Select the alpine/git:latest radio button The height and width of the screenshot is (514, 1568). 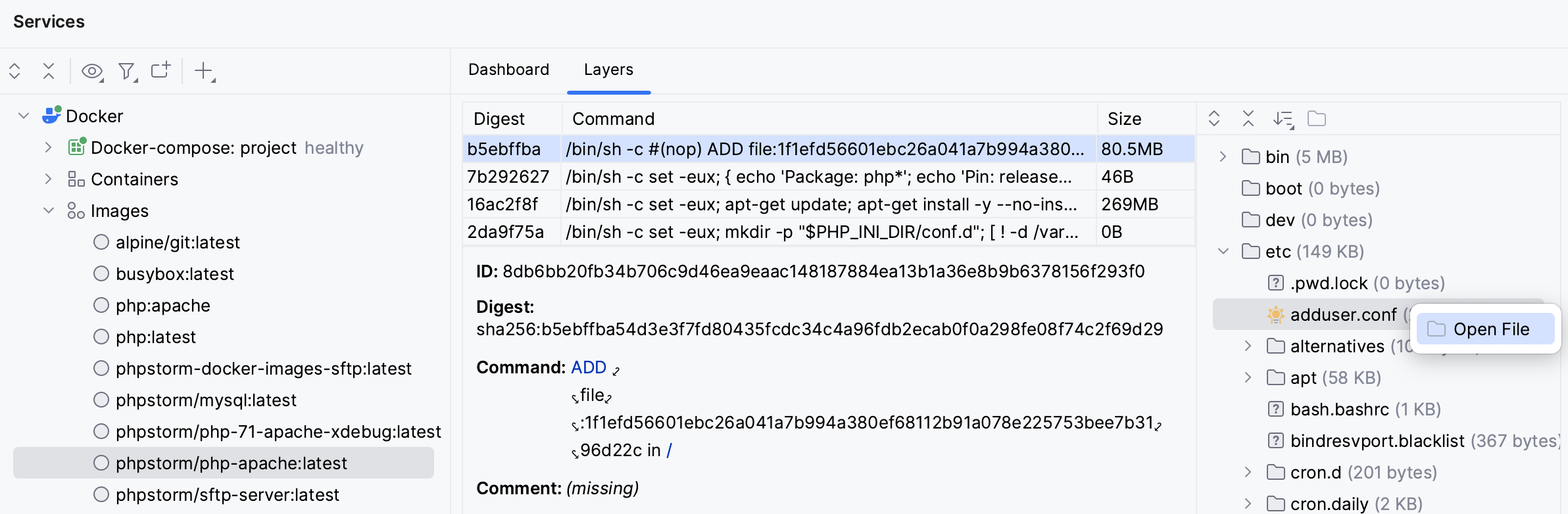(101, 242)
